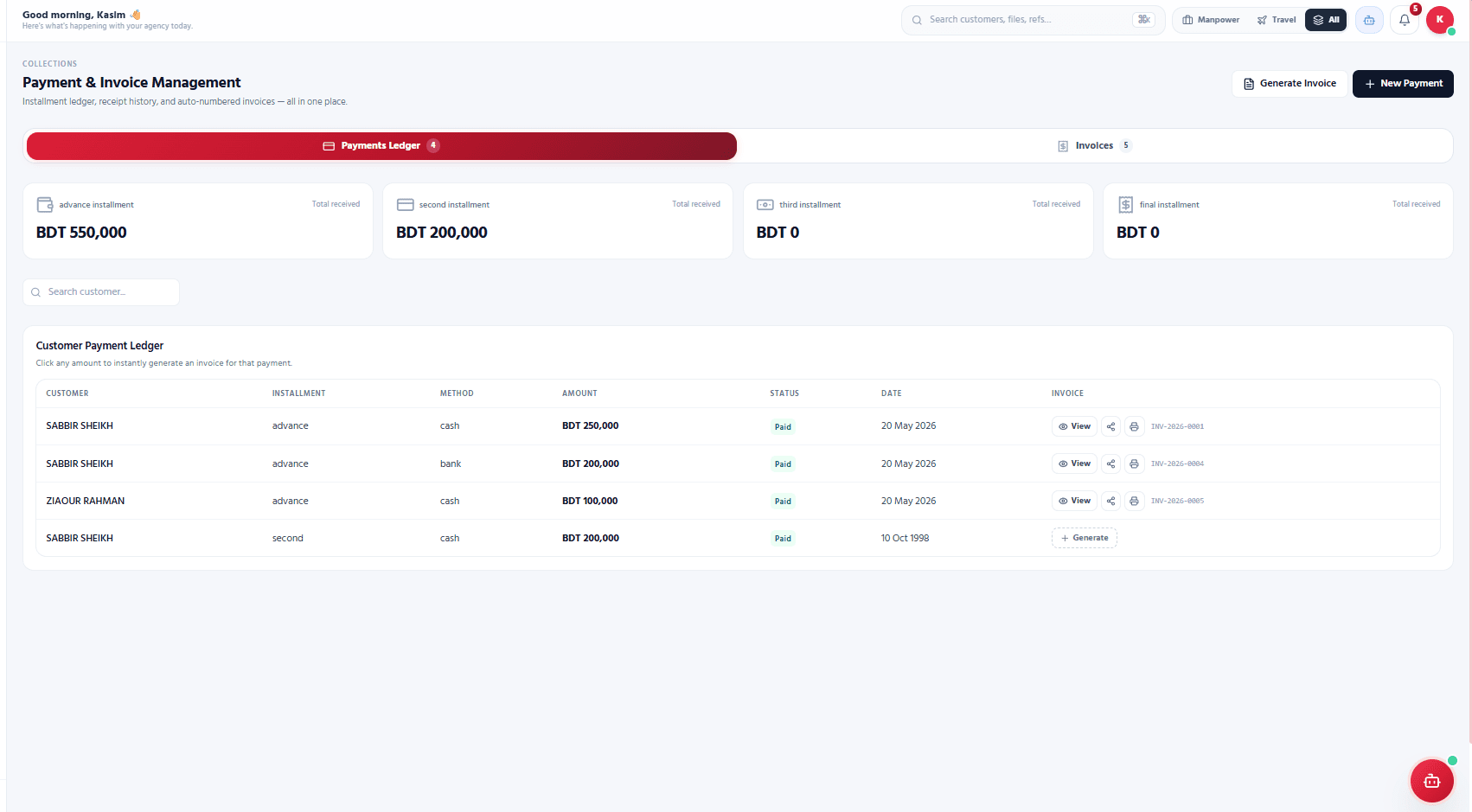Share invoice INV-2026-0005

click(x=1111, y=501)
